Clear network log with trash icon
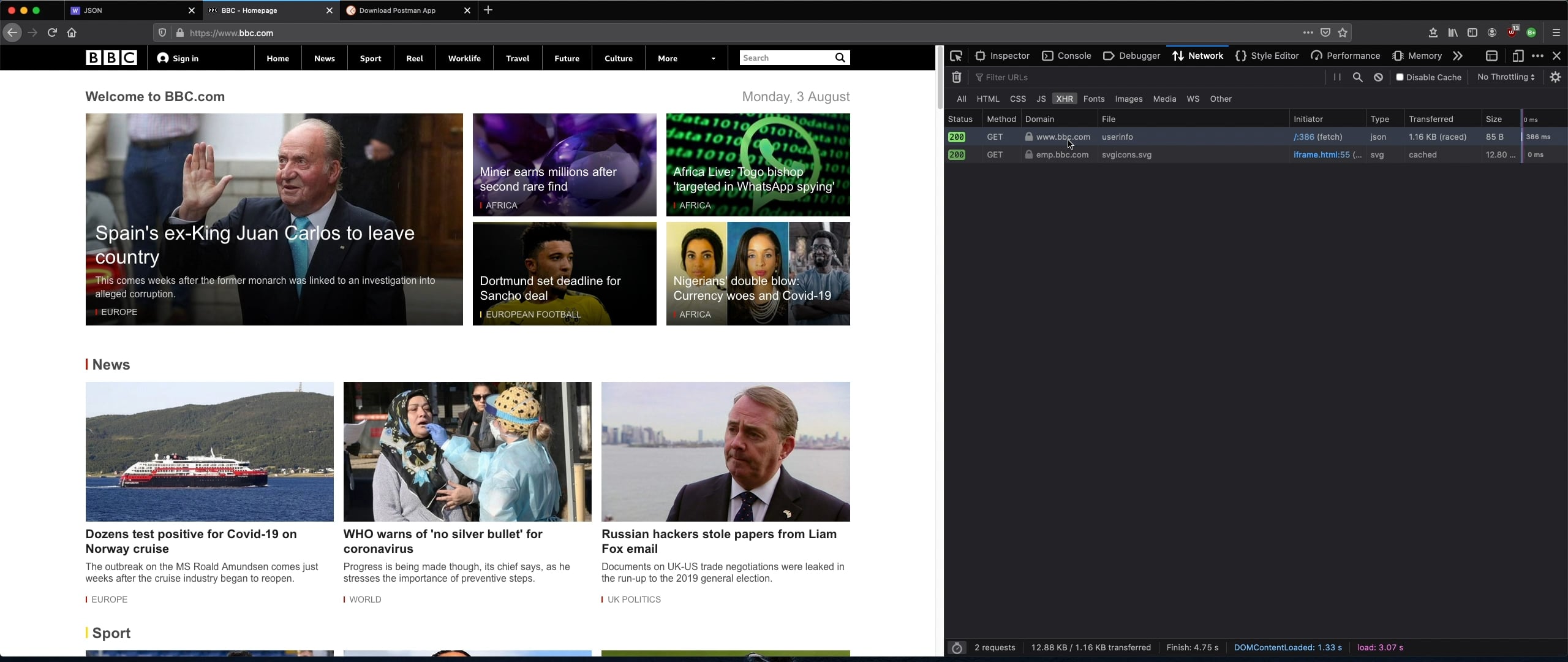 coord(956,77)
